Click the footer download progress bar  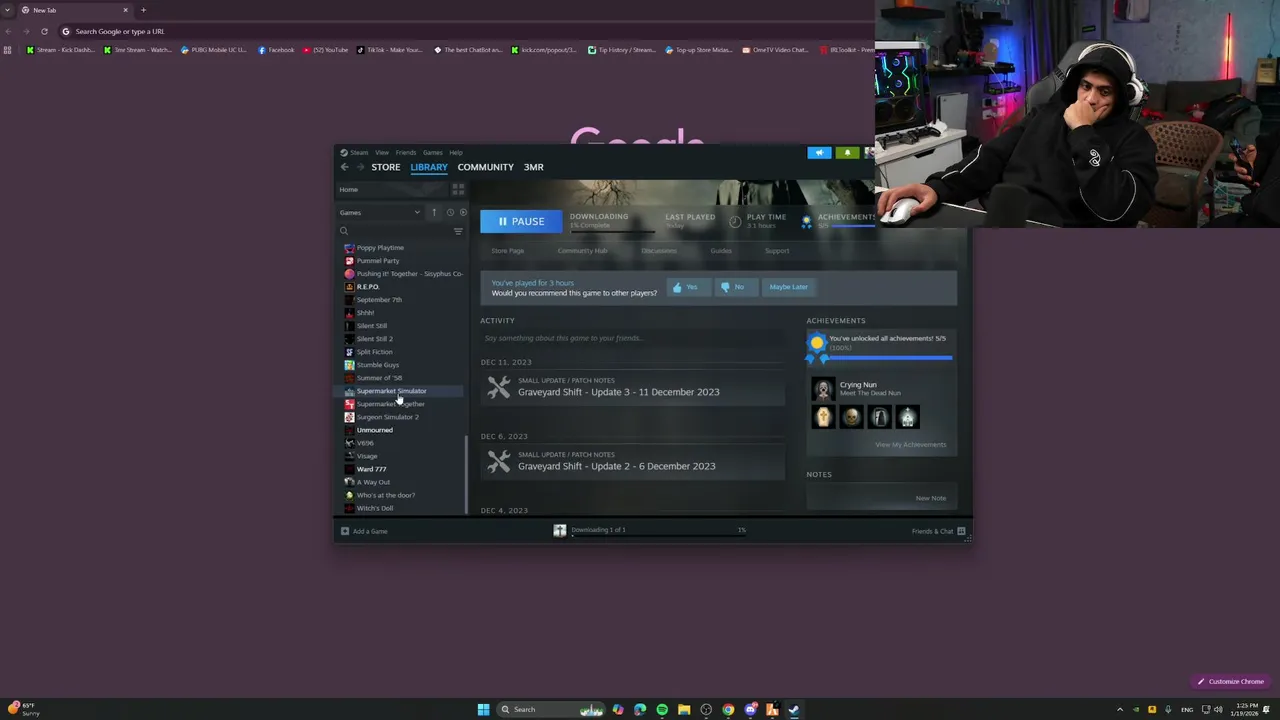658,537
